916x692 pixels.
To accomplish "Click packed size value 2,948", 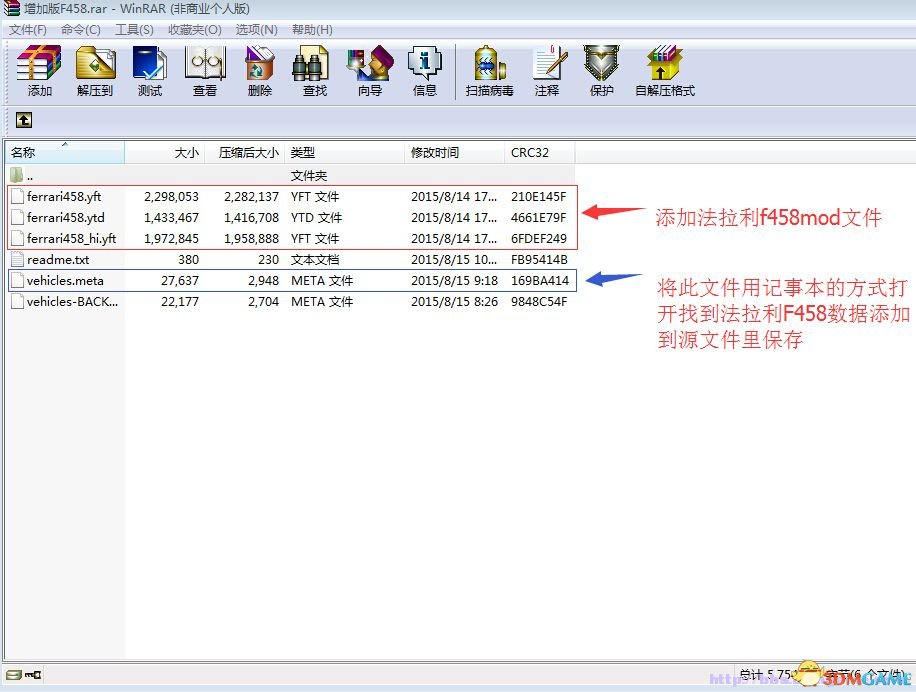I will [x=263, y=281].
